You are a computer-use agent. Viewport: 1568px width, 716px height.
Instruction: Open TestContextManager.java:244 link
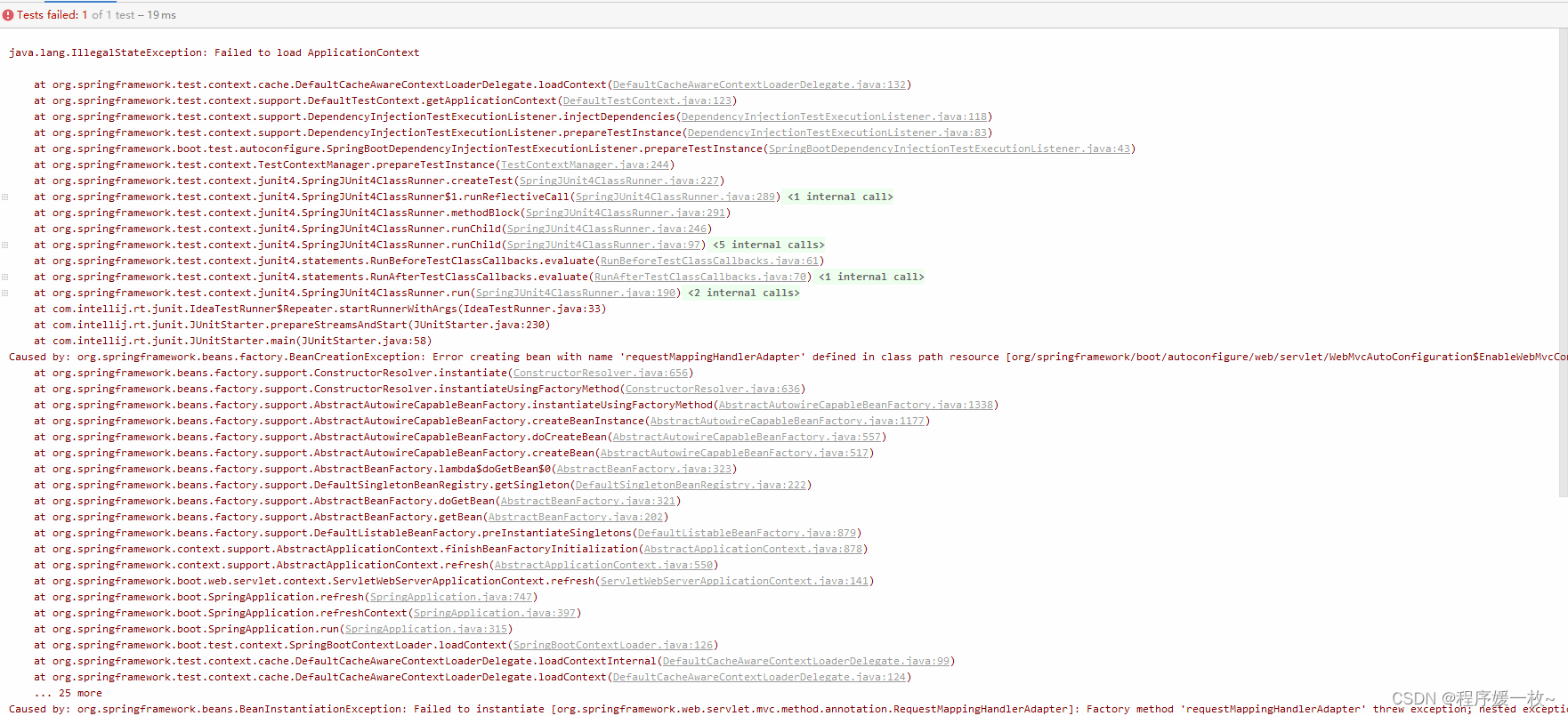pos(585,165)
